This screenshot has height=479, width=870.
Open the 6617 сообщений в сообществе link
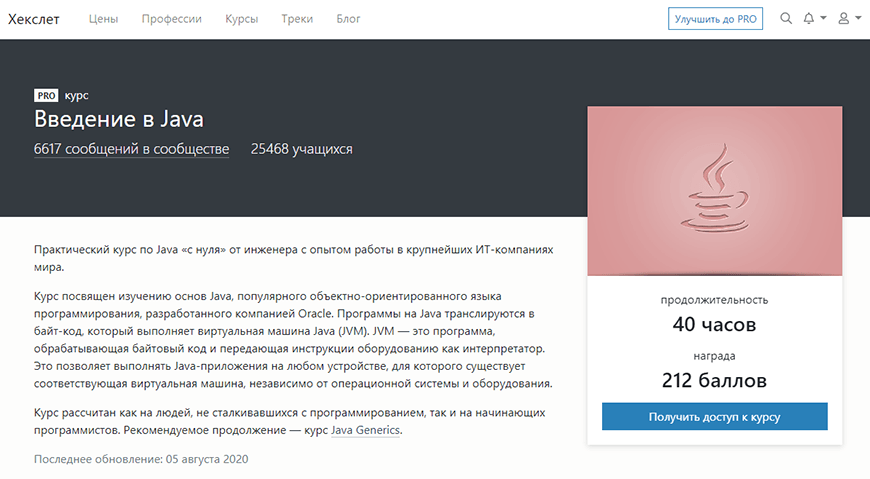[x=131, y=149]
